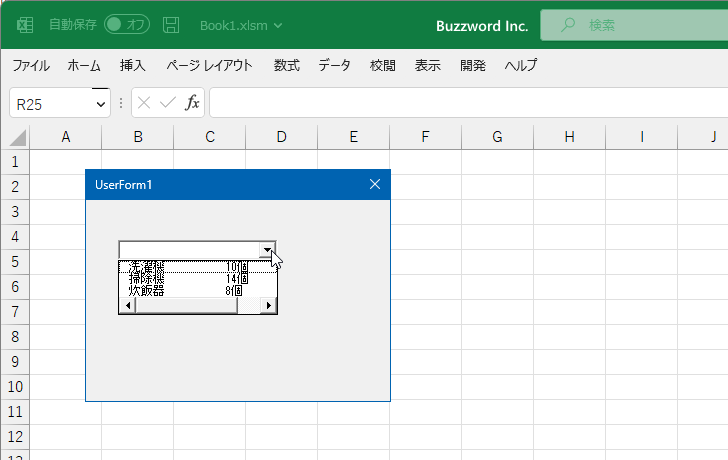The width and height of the screenshot is (728, 460).
Task: Select row 12 header
Action: pyautogui.click(x=15, y=437)
